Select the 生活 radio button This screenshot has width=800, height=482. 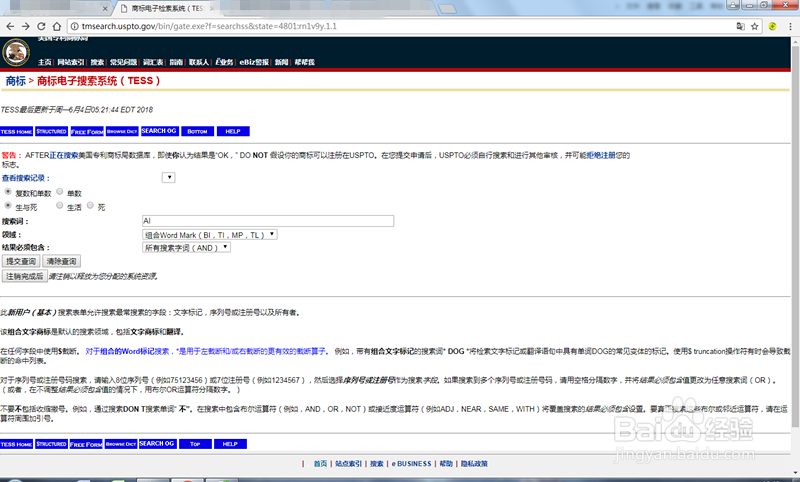[60, 206]
